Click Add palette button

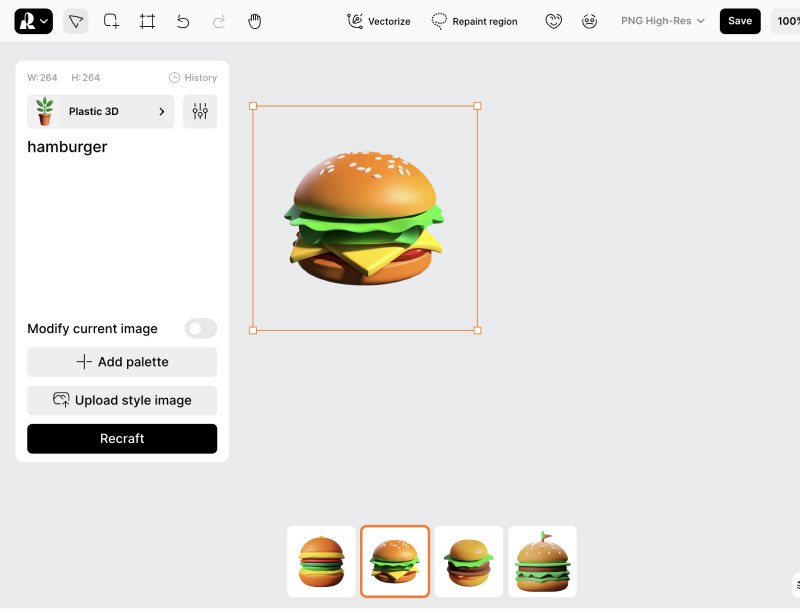click(x=122, y=362)
